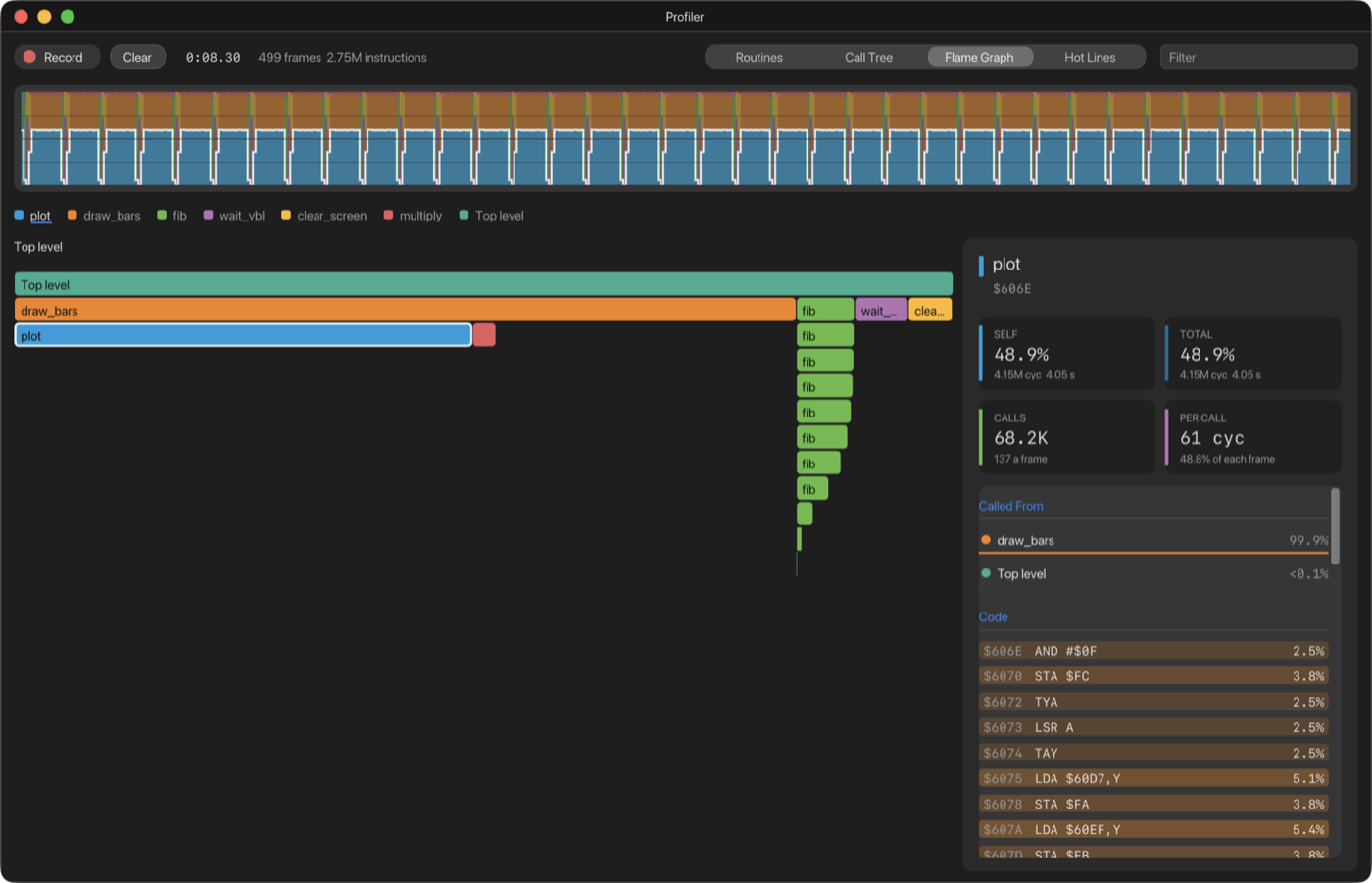Switch to the Call Tree tab

869,57
